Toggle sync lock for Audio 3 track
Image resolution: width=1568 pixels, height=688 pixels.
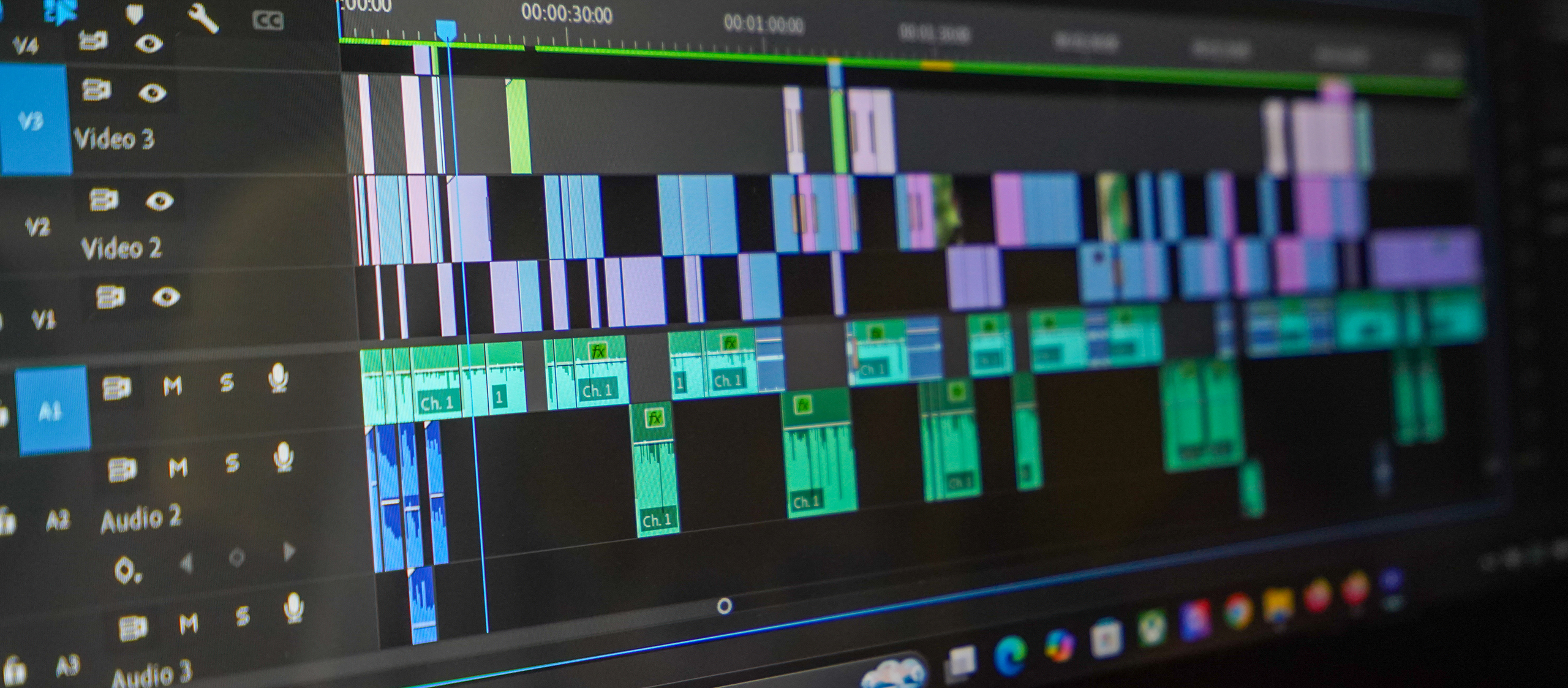[x=133, y=628]
